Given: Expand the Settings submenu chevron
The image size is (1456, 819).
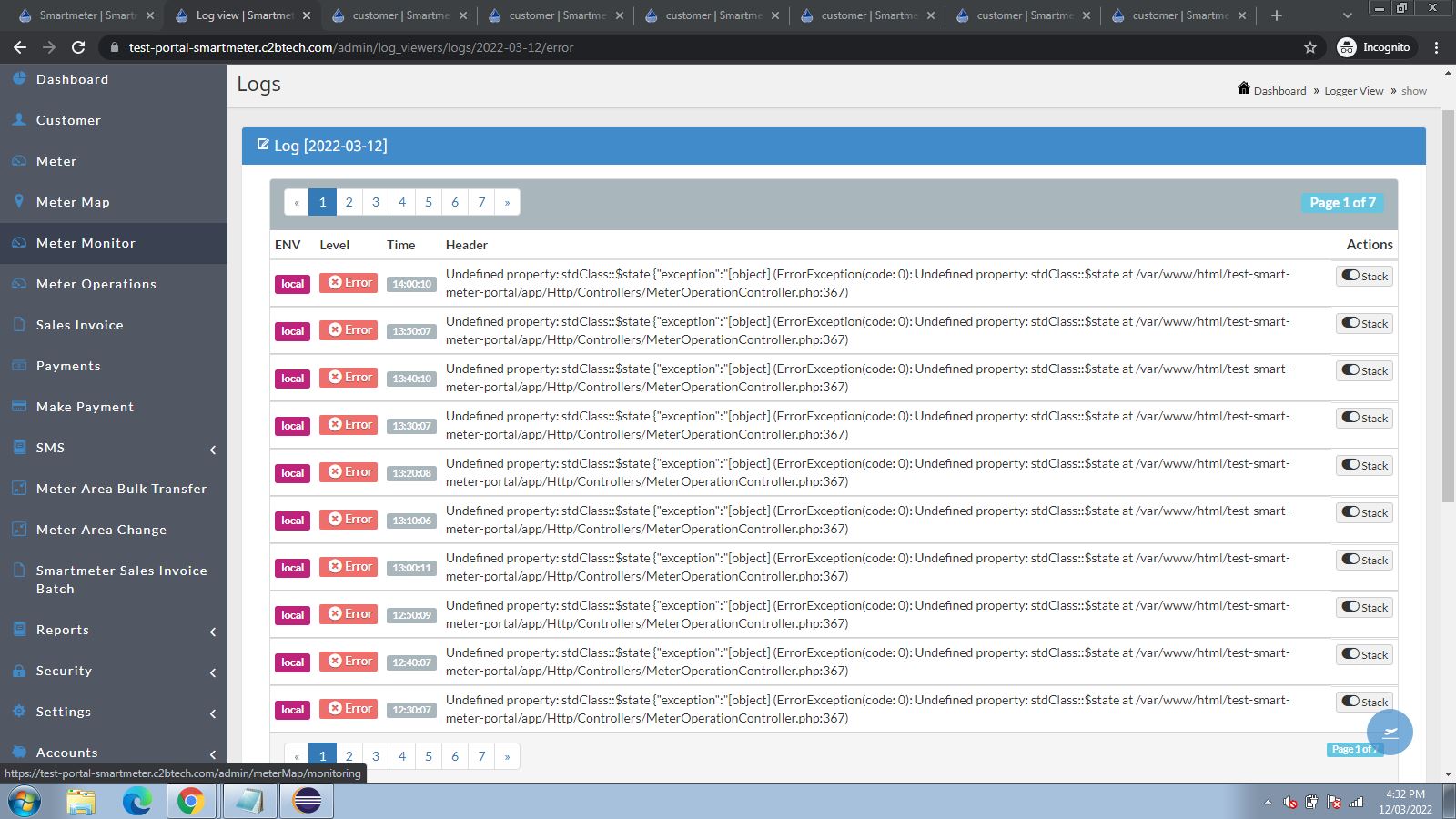Looking at the screenshot, I should tap(213, 713).
